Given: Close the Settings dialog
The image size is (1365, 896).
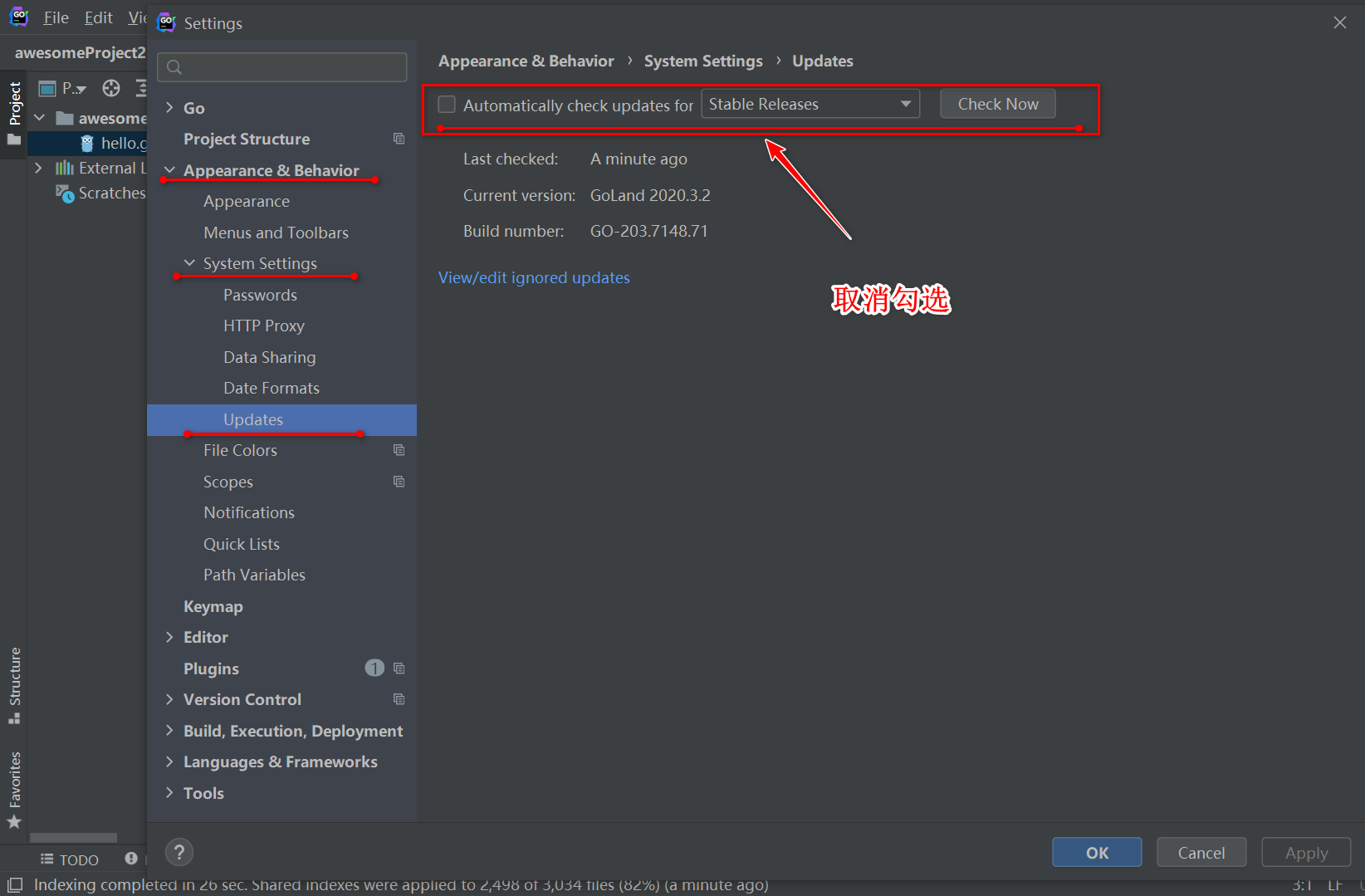Looking at the screenshot, I should click(1339, 22).
